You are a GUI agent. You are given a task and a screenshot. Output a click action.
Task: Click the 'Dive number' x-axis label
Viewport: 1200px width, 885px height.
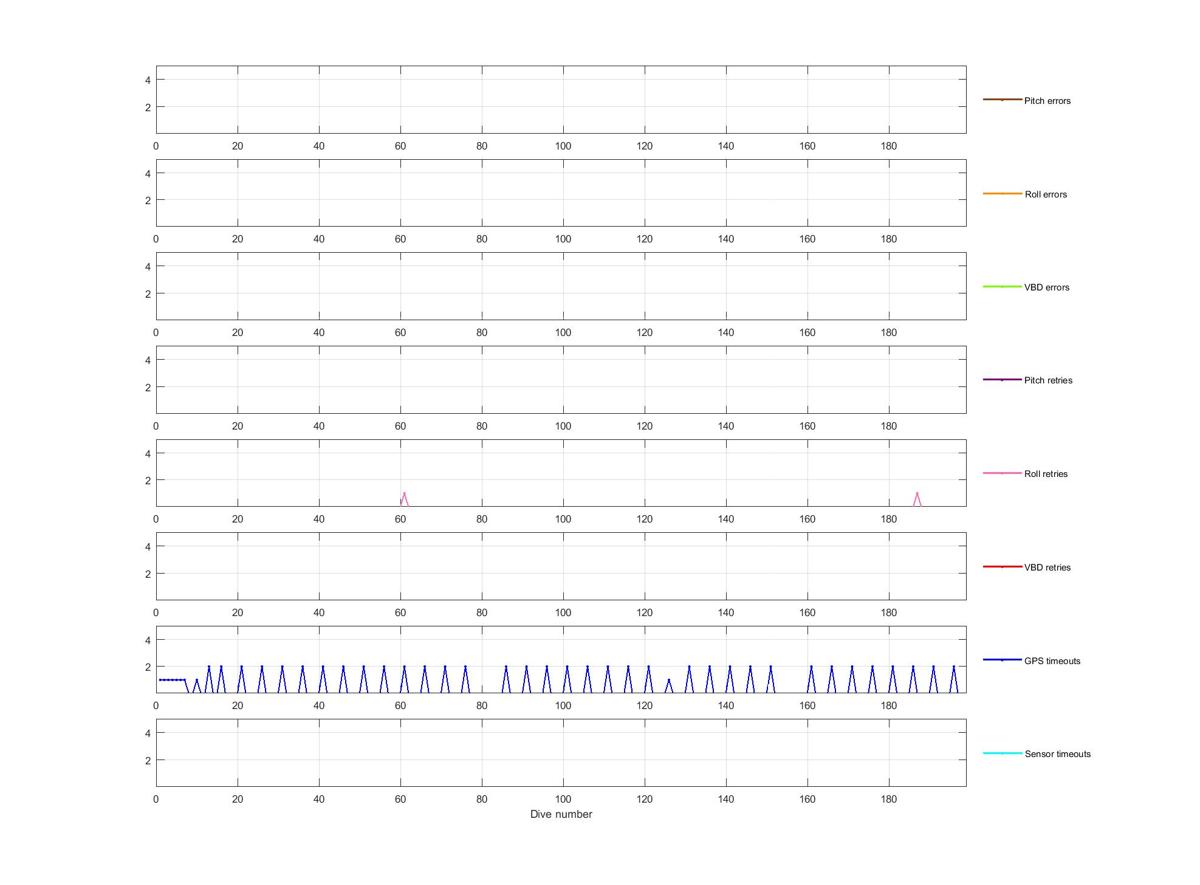pyautogui.click(x=561, y=814)
